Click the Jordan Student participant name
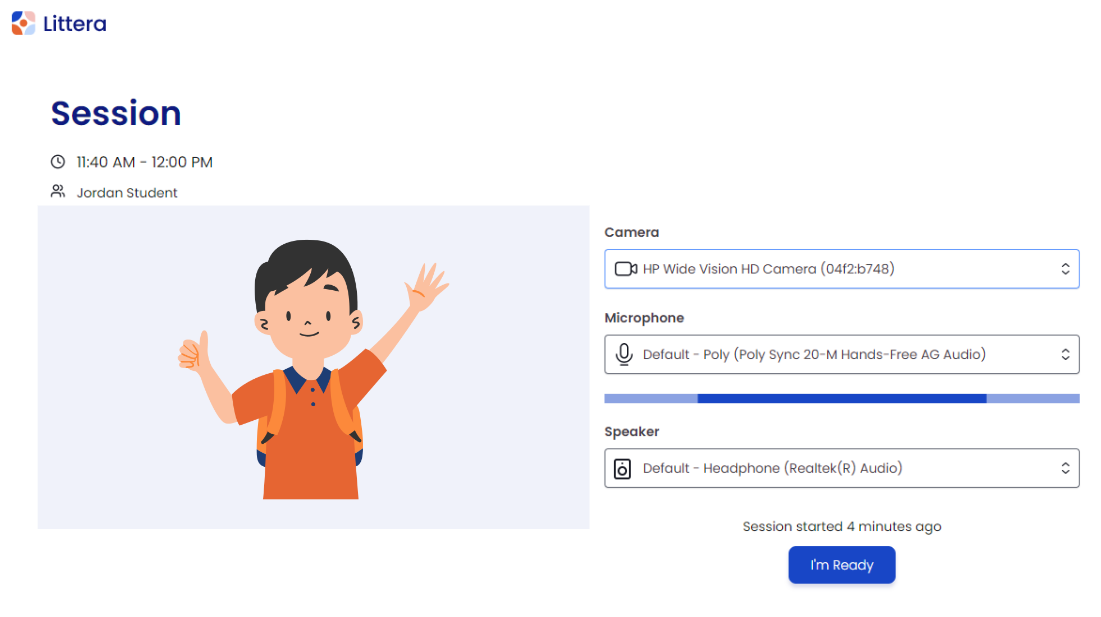 tap(127, 192)
